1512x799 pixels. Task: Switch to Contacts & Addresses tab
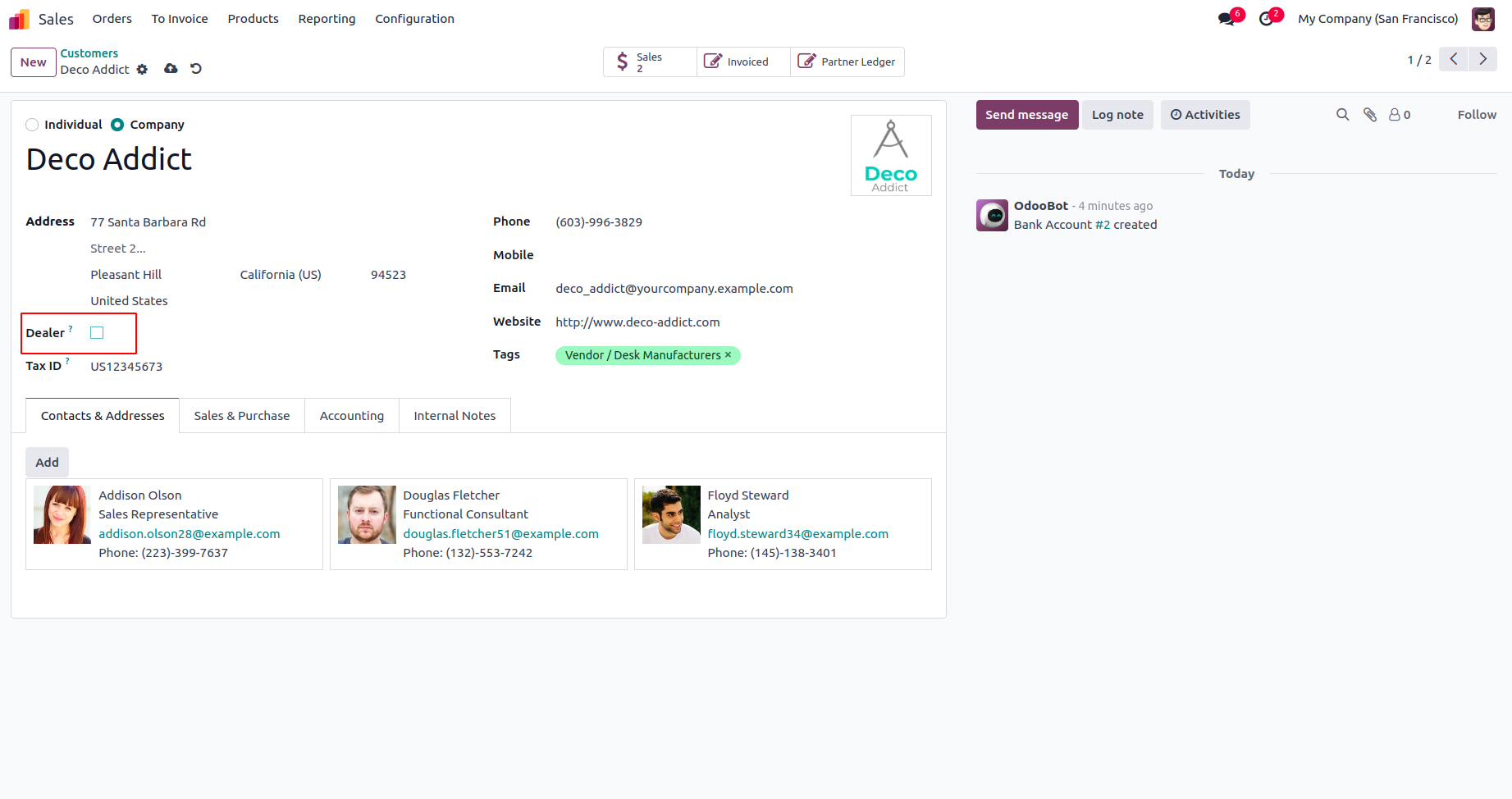[x=103, y=416]
